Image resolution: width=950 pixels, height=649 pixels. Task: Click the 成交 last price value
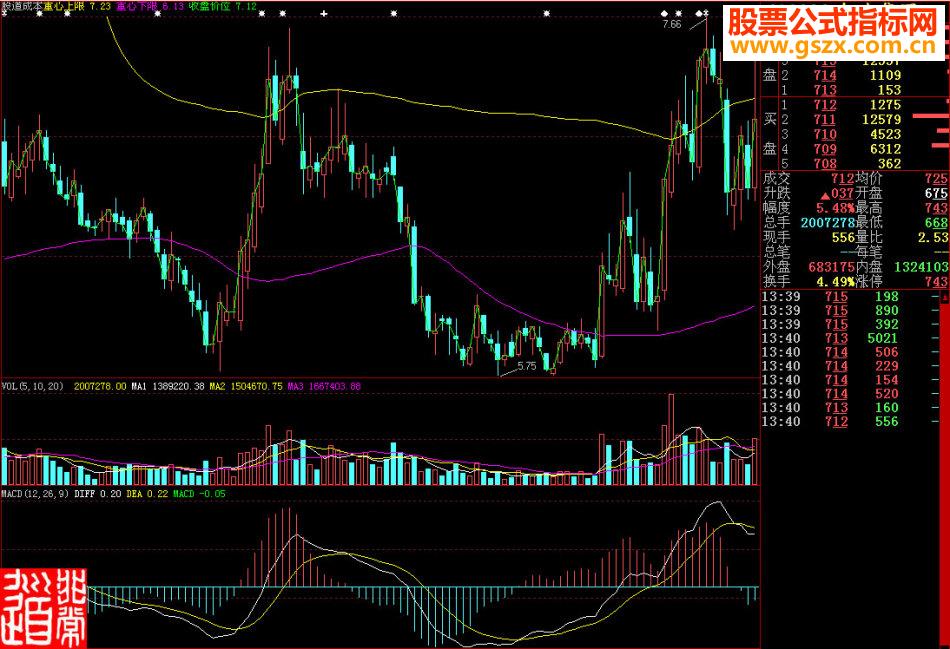point(842,178)
